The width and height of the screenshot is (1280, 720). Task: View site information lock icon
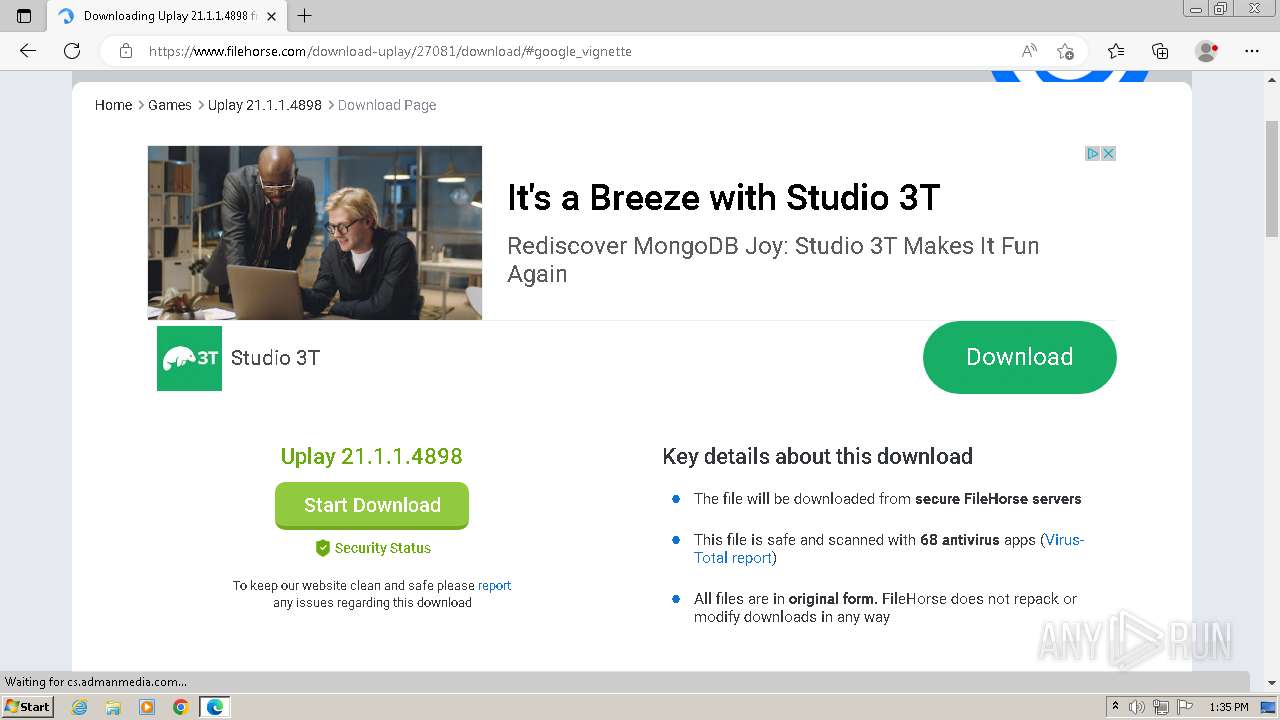pos(126,51)
